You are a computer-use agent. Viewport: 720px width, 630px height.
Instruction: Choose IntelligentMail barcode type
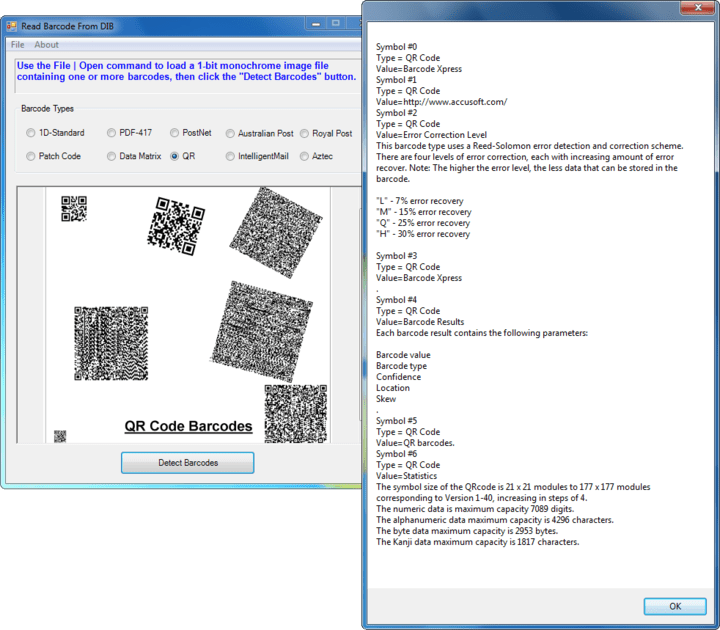pos(258,156)
